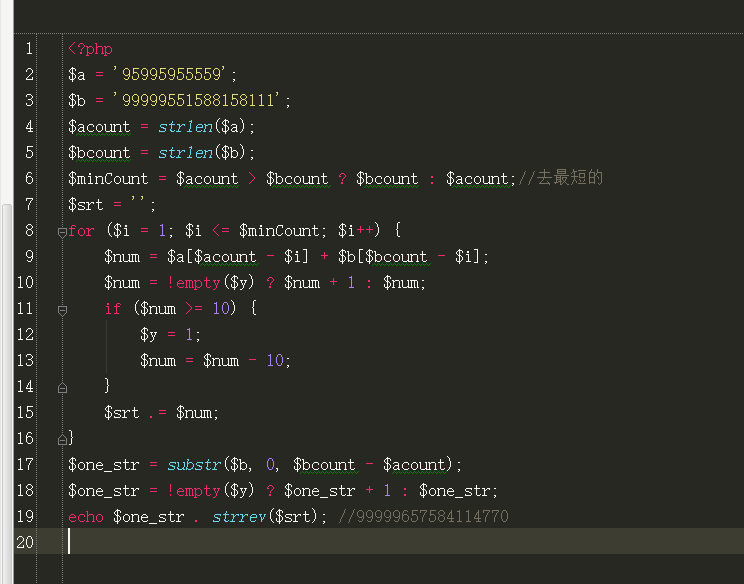Click the '95995955559' string literal
744x584 pixels.
pos(172,75)
